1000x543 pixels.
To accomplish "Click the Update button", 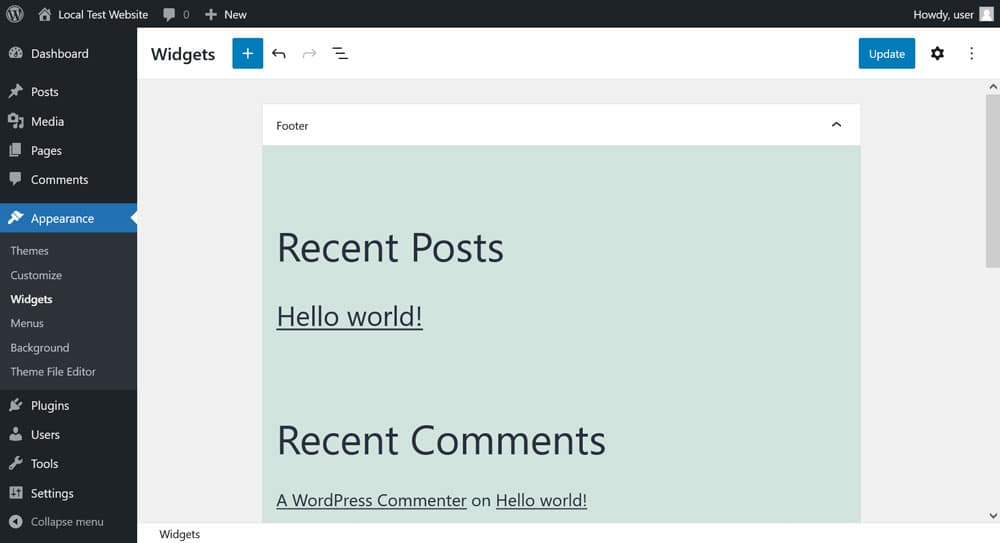I will [886, 54].
